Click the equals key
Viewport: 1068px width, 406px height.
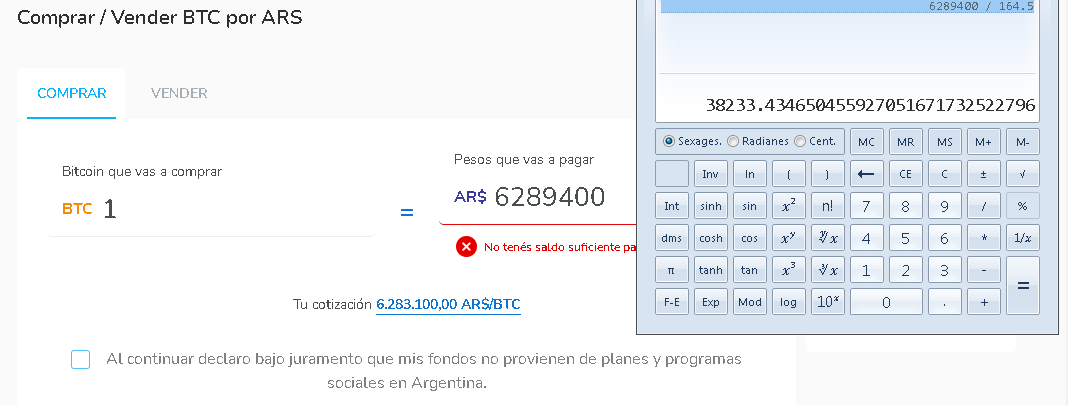tap(1022, 286)
